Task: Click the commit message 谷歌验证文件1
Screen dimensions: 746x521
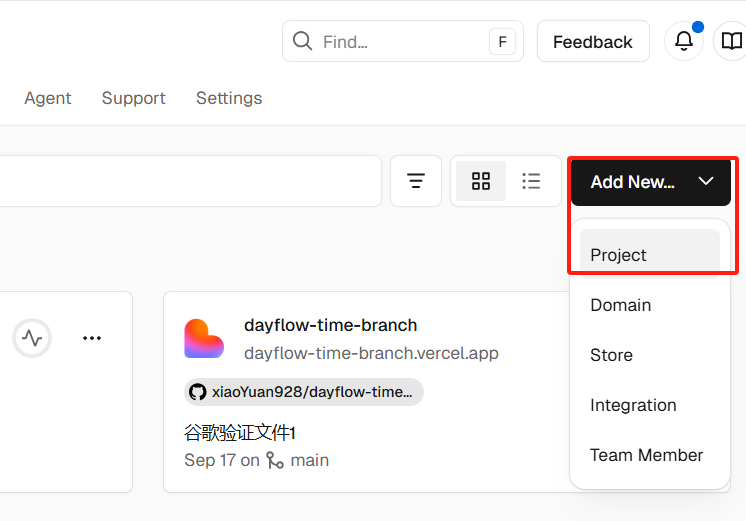Action: point(240,433)
